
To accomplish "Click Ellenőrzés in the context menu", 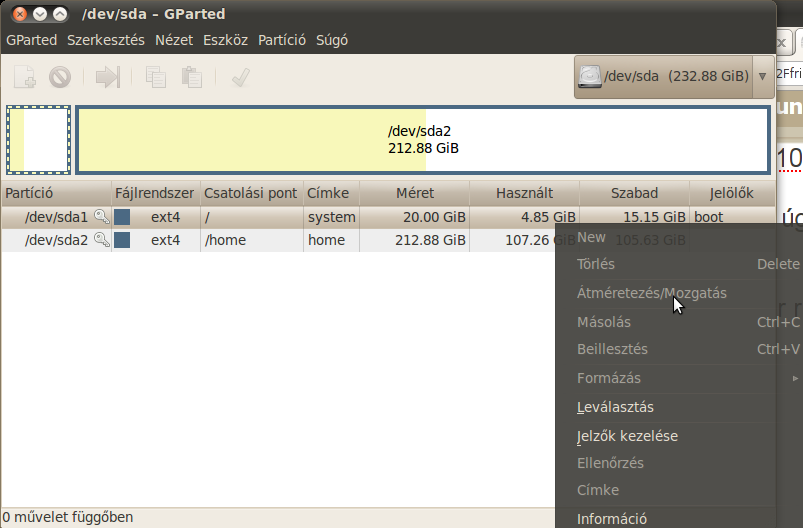I will (x=610, y=463).
